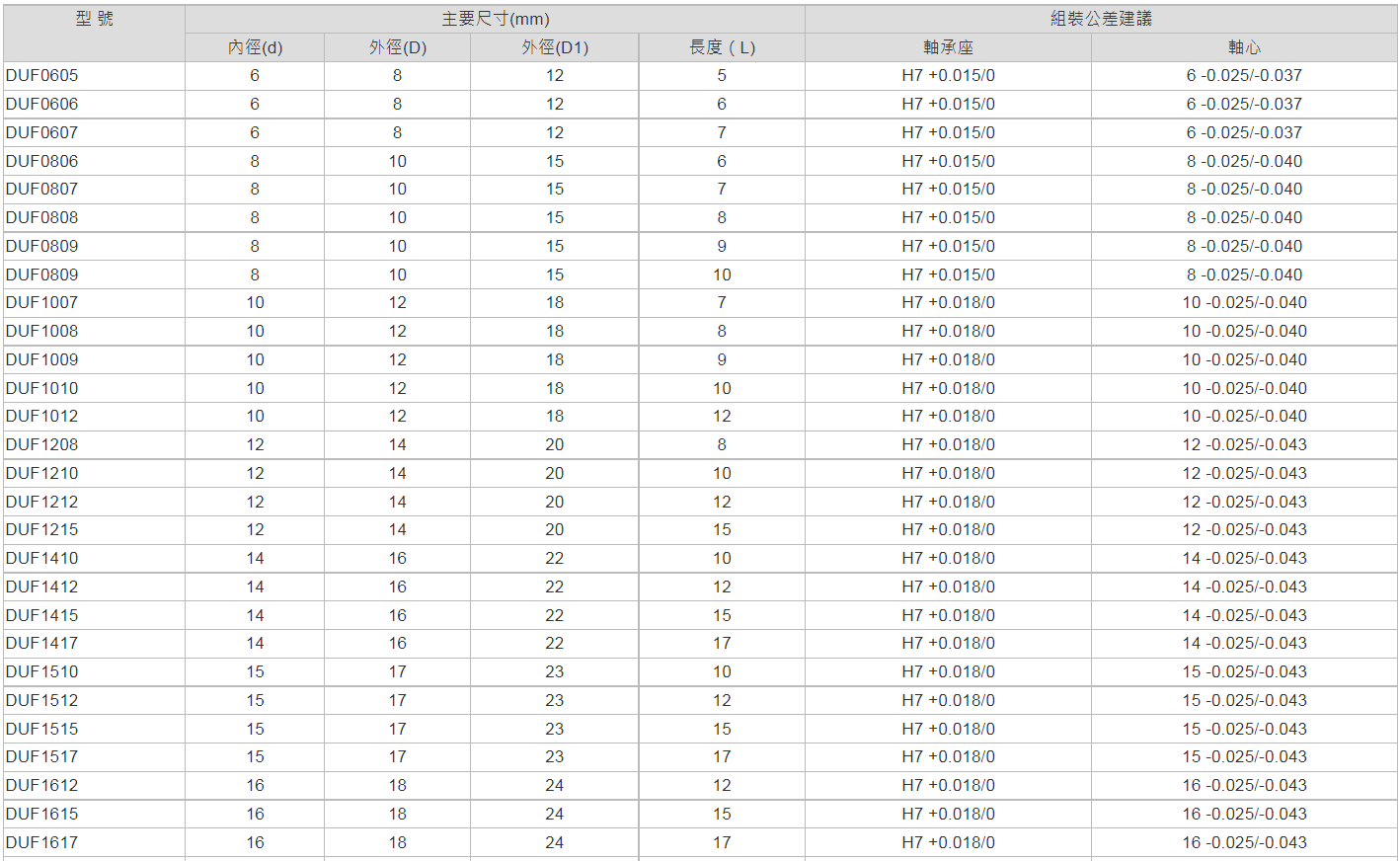Select the DUF1007 row label
The width and height of the screenshot is (1400, 861).
42,303
